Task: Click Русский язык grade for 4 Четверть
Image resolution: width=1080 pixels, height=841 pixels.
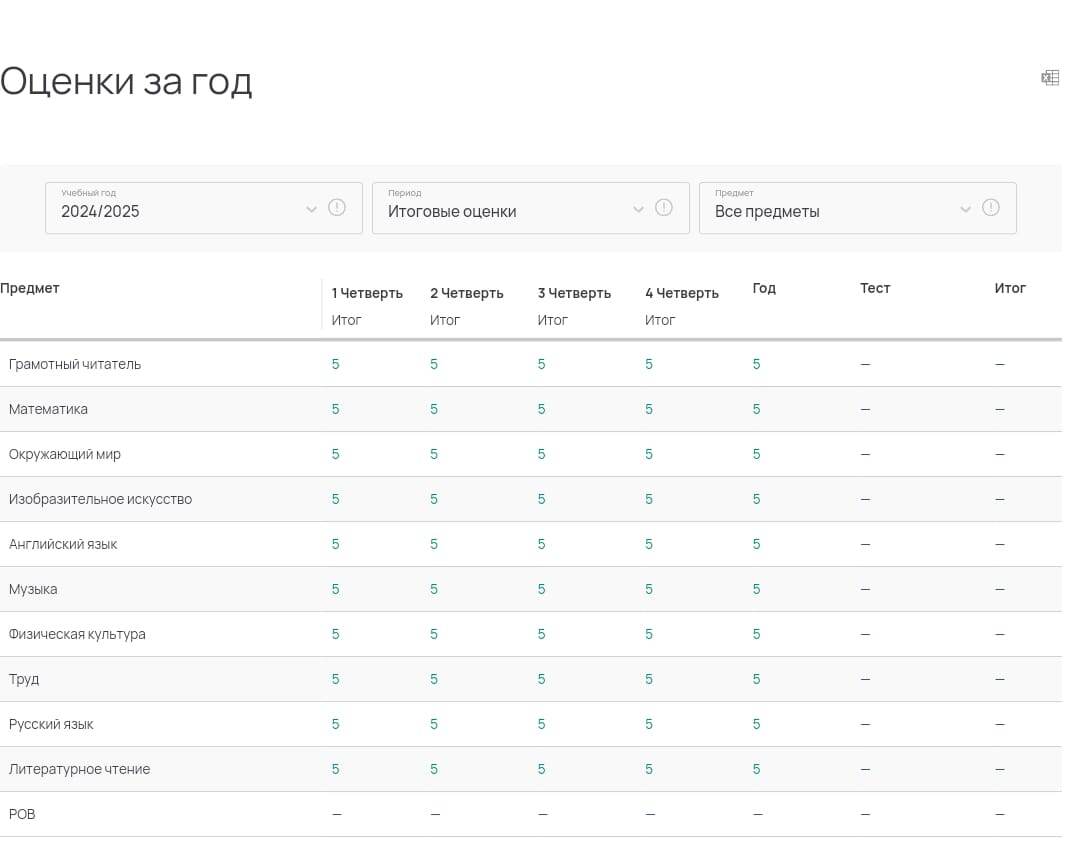Action: [649, 724]
